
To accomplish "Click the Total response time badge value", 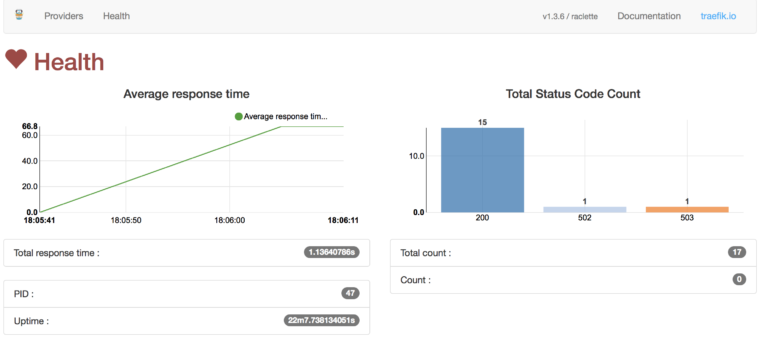I will tap(332, 253).
